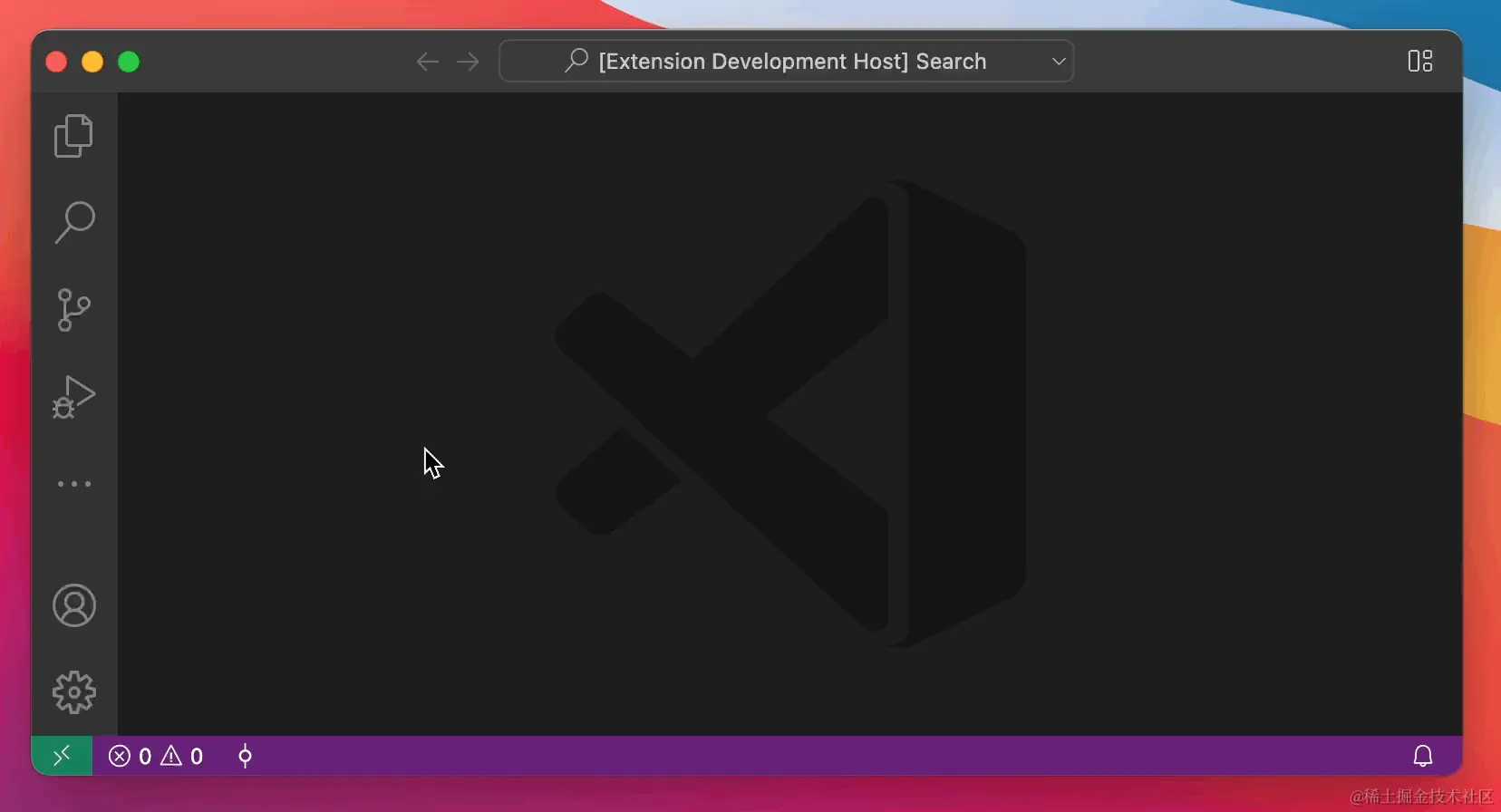Open the Source Control view
Image resolution: width=1501 pixels, height=812 pixels.
click(x=73, y=310)
